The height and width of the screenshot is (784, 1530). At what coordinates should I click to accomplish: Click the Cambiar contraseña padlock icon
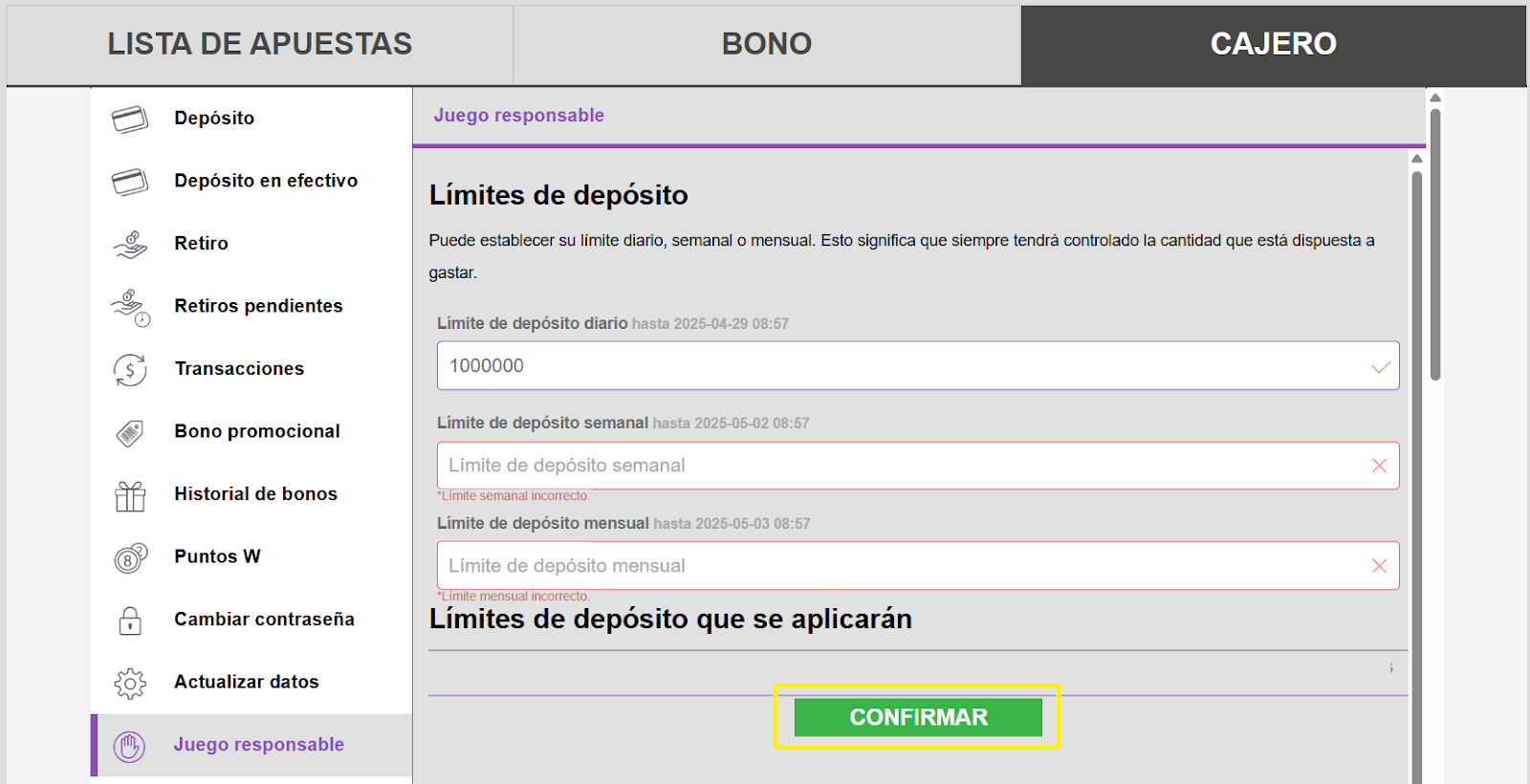(130, 621)
